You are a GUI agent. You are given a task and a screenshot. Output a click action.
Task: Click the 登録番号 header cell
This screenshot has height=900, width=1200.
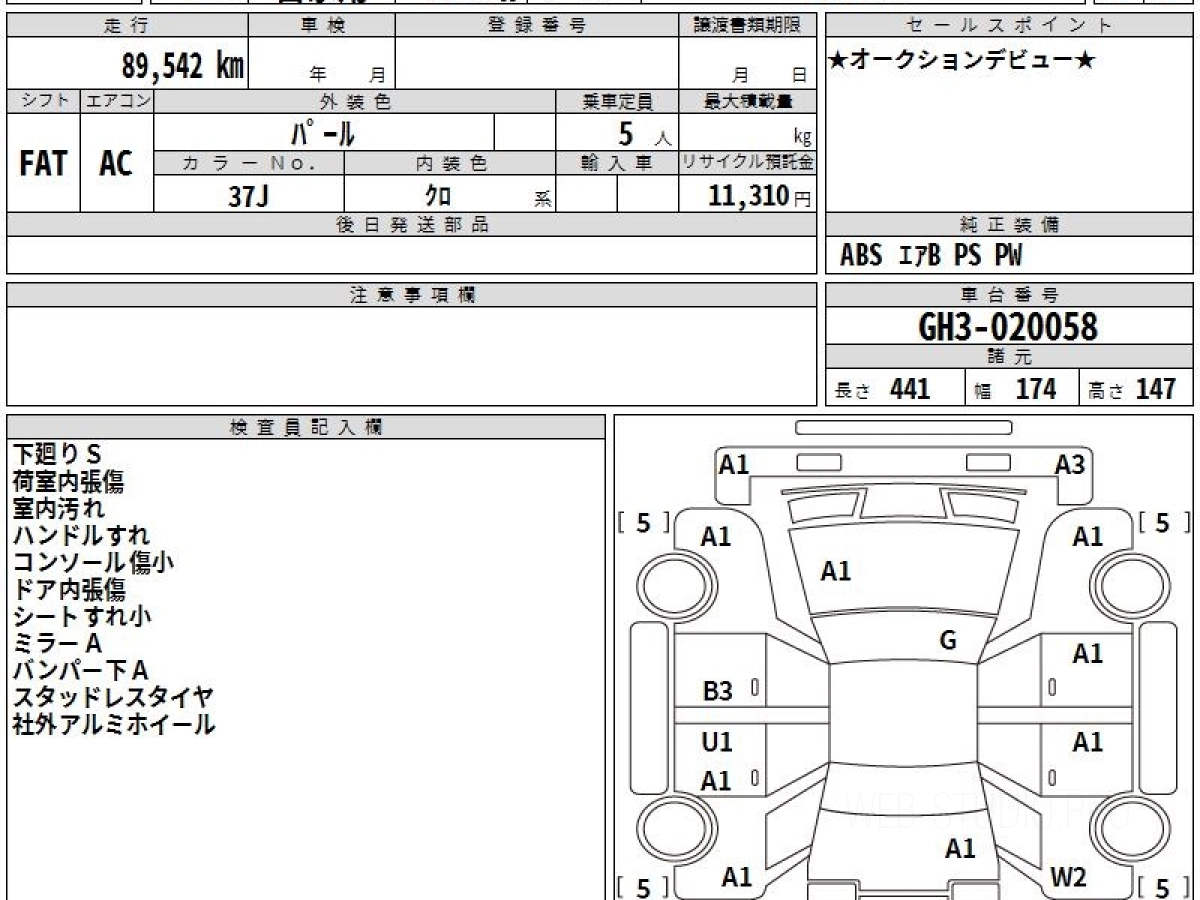point(537,26)
